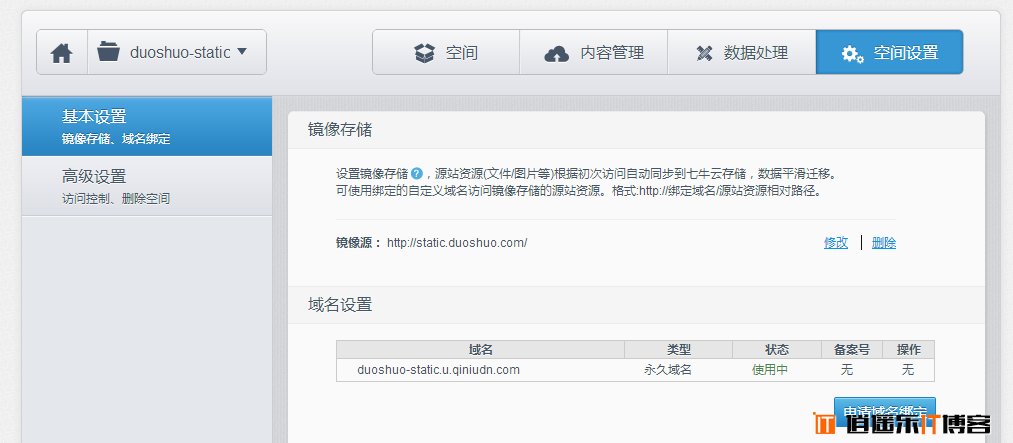Click the 域名设置 section heading
Screen dimensions: 1013x443
(340, 305)
